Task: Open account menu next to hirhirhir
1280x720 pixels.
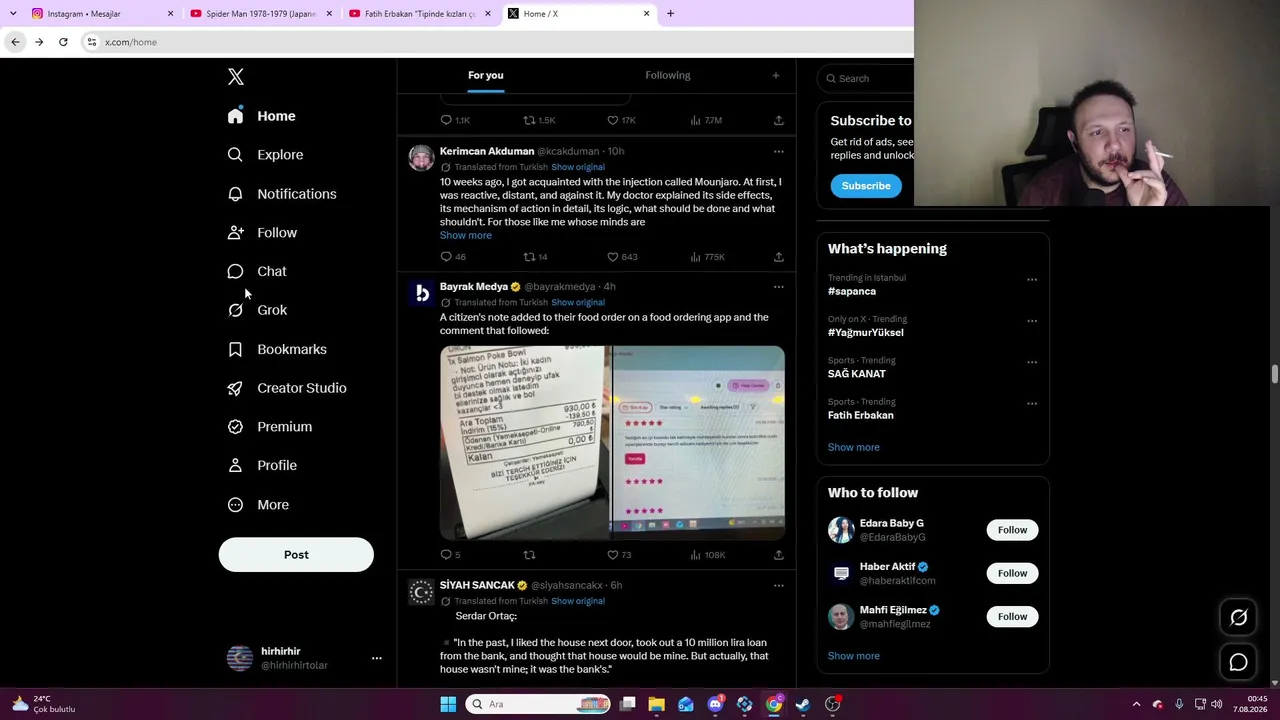Action: [377, 658]
